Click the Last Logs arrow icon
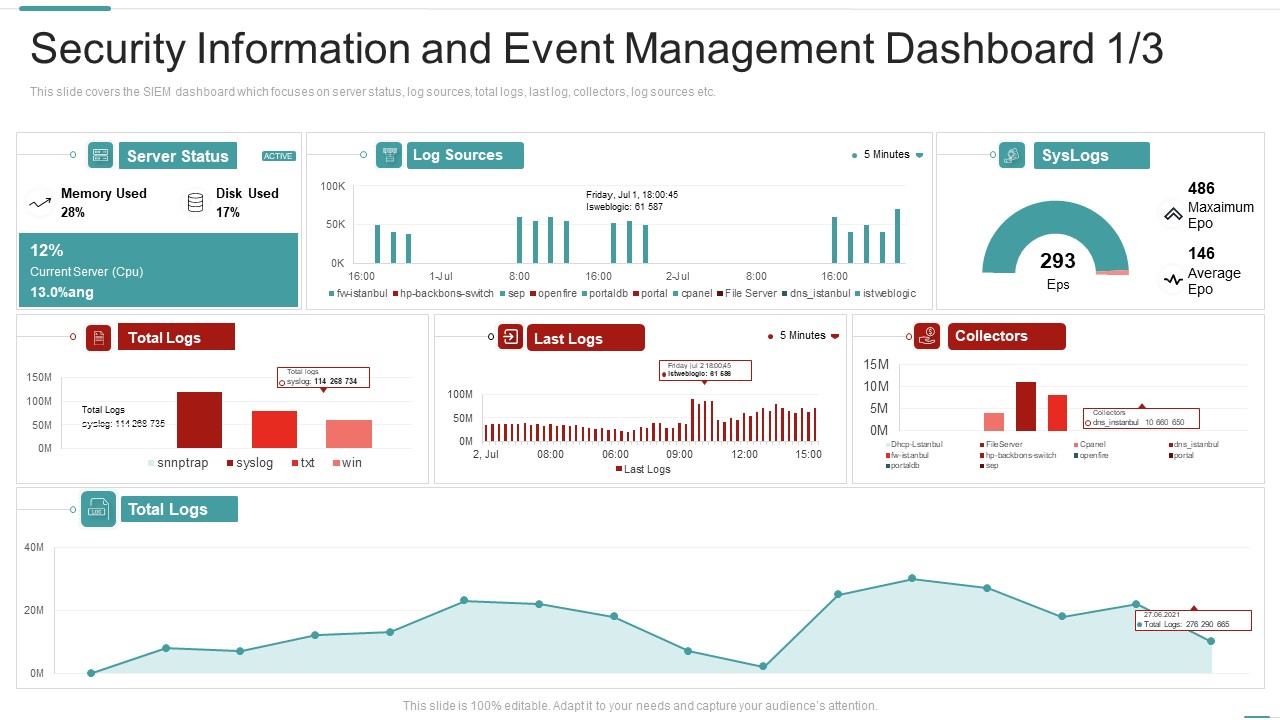Image resolution: width=1280 pixels, height=720 pixels. [x=511, y=337]
